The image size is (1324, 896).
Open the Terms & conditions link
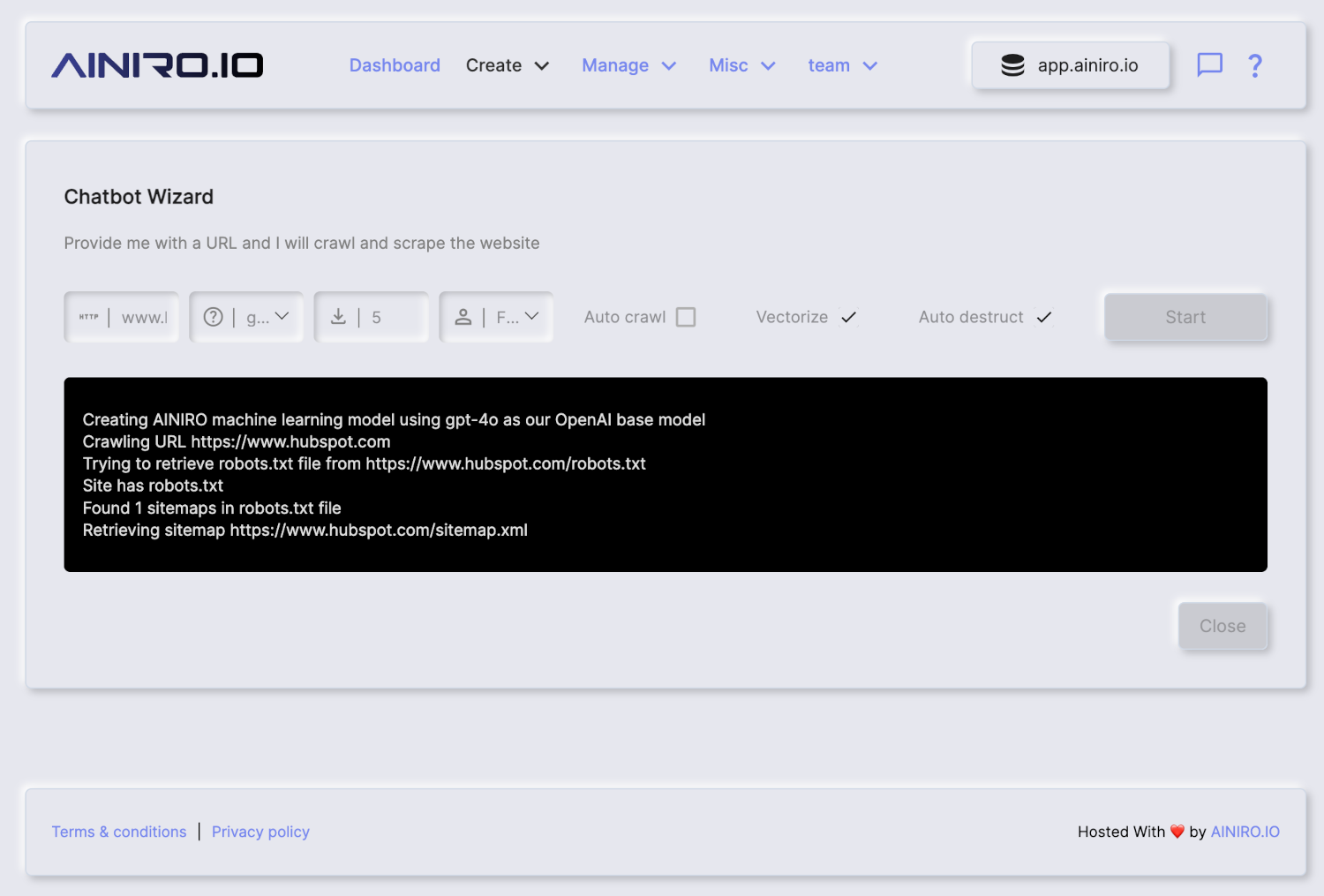coord(119,832)
